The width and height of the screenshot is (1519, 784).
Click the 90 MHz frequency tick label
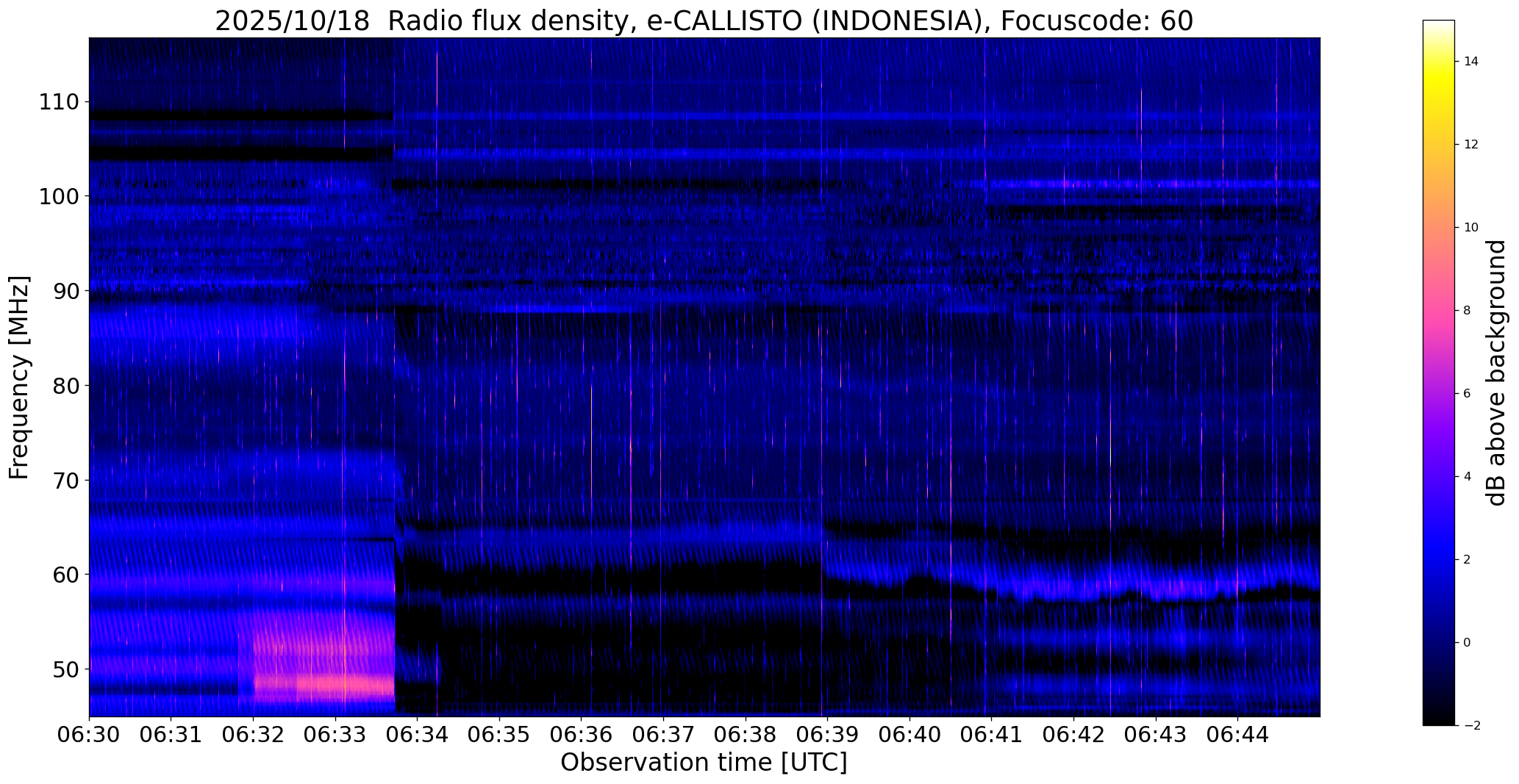pos(65,291)
